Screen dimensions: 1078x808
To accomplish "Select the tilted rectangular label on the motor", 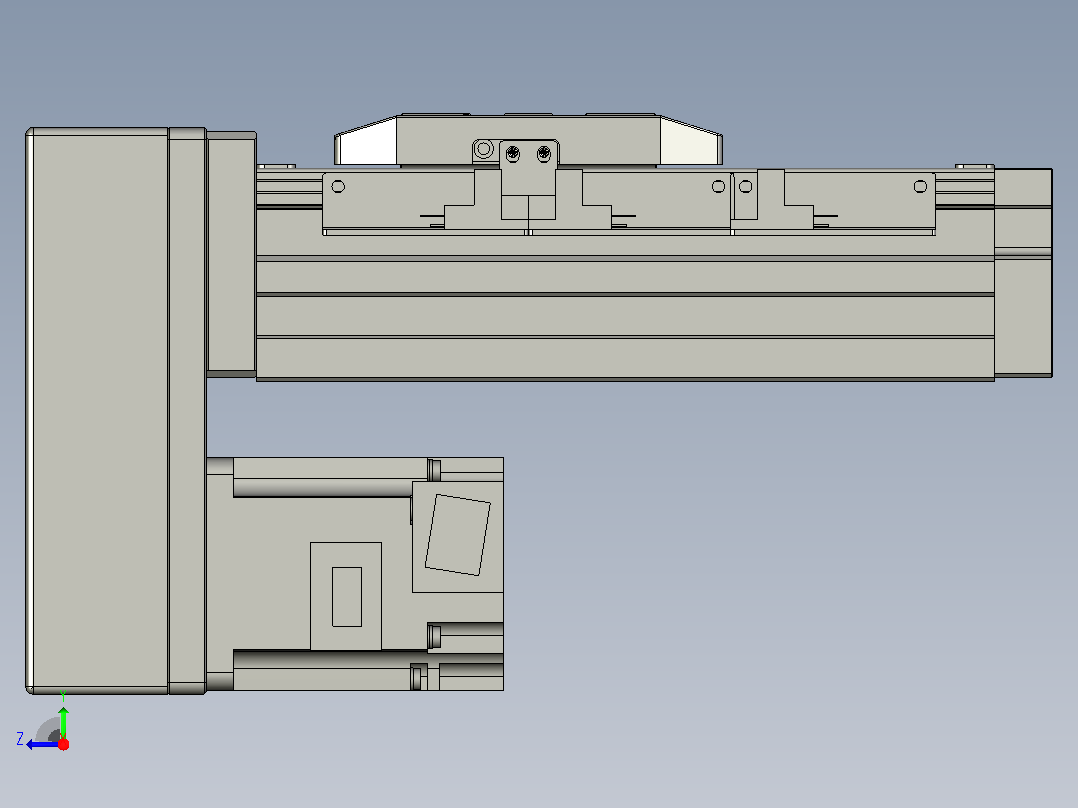I will (458, 535).
